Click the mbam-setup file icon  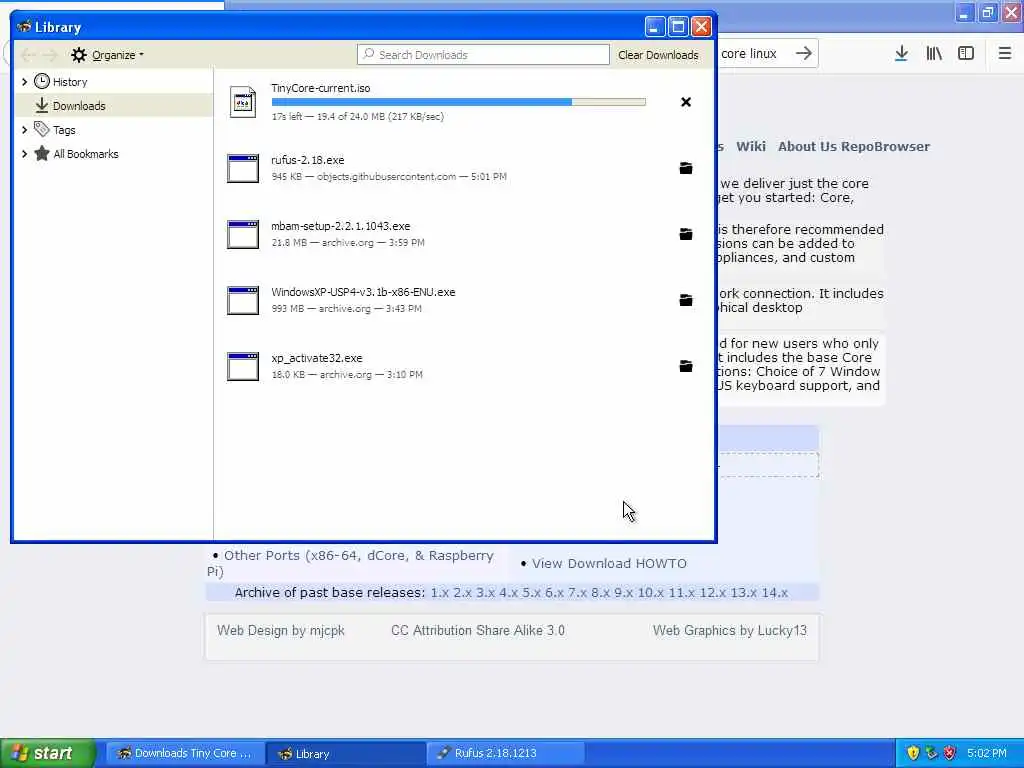[243, 234]
